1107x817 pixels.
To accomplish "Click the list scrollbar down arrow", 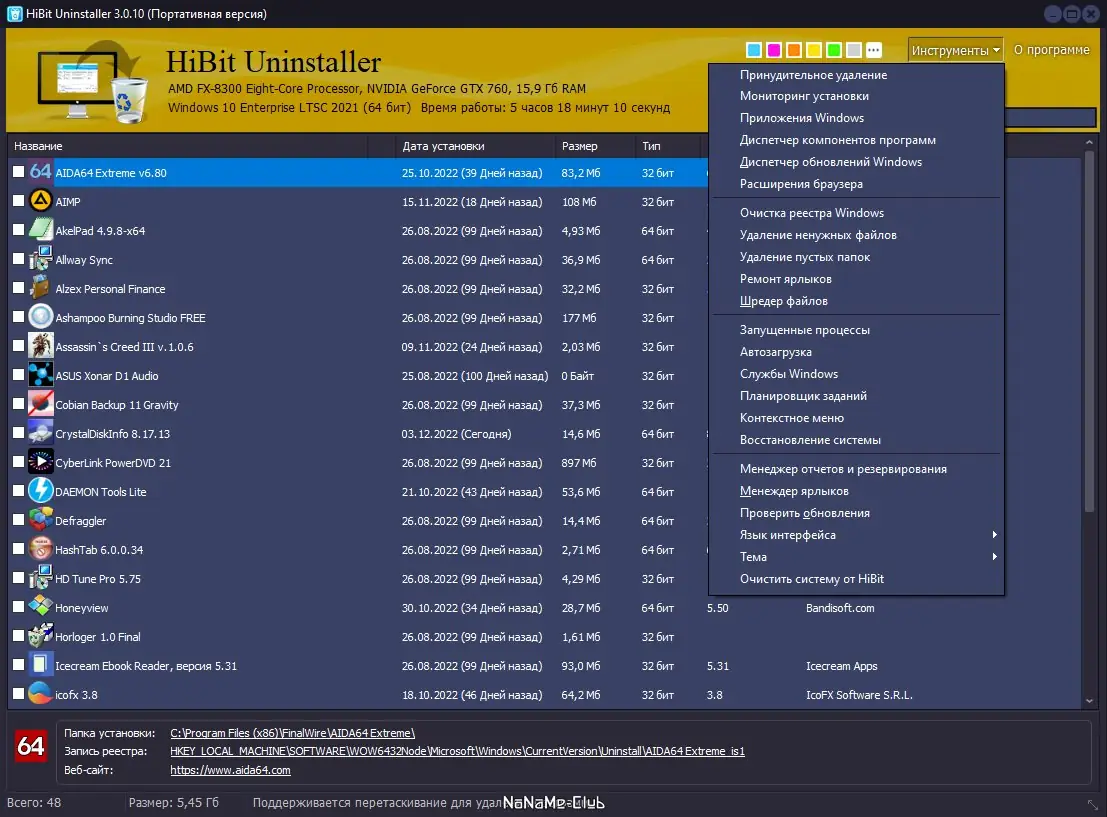I will coord(1089,700).
